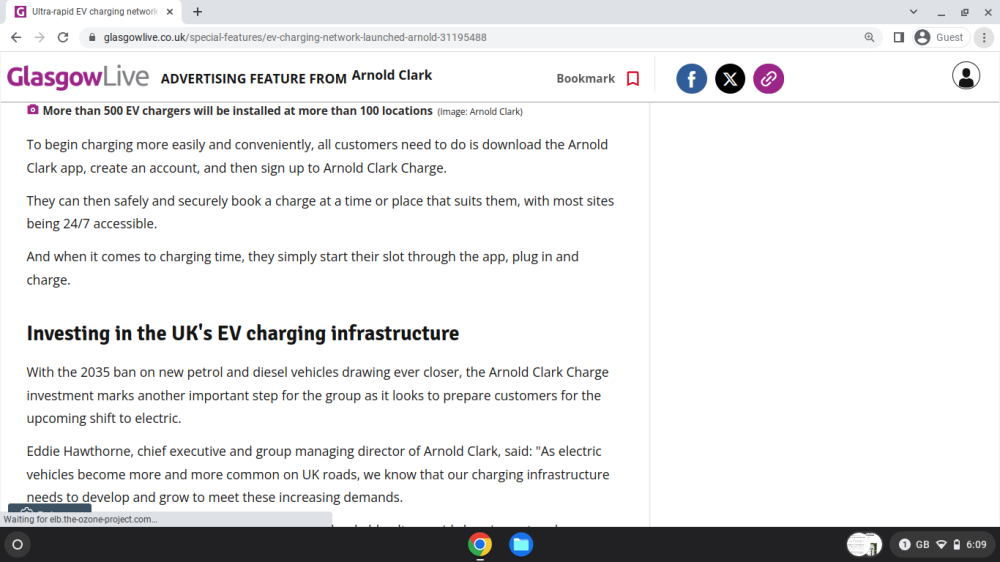This screenshot has height=562, width=1000.
Task: Select the Ultra-rapid EV charging network tab
Action: (x=94, y=11)
